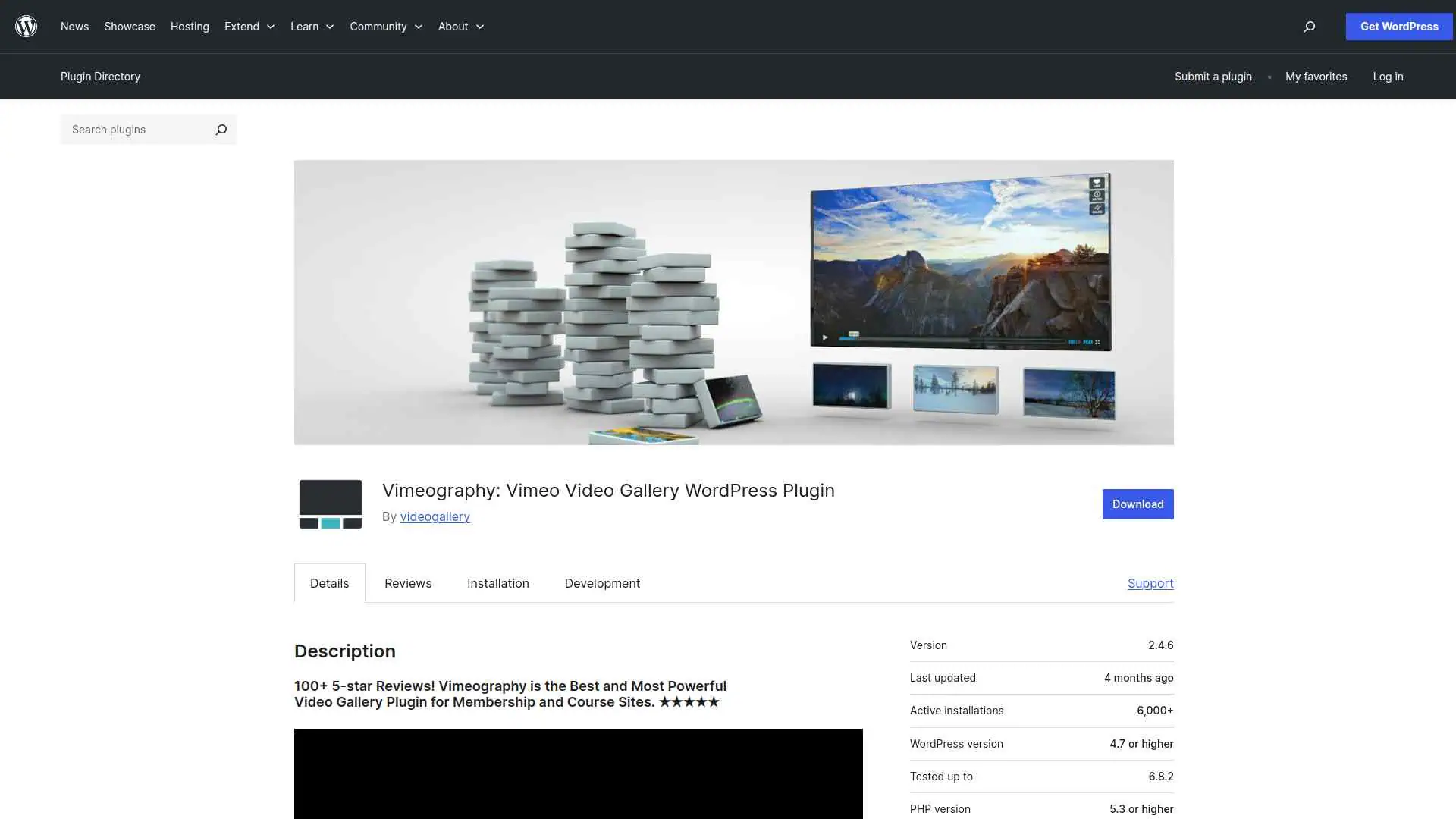This screenshot has width=1456, height=819.
Task: Click the WordPress logo in the header
Action: pyautogui.click(x=27, y=26)
